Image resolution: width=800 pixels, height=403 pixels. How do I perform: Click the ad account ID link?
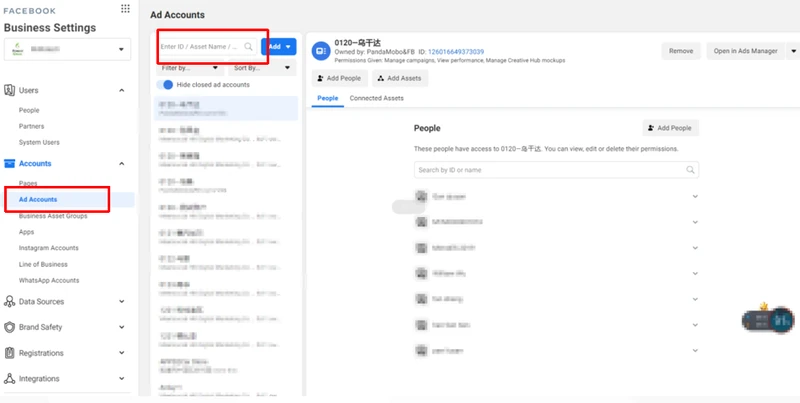click(456, 52)
